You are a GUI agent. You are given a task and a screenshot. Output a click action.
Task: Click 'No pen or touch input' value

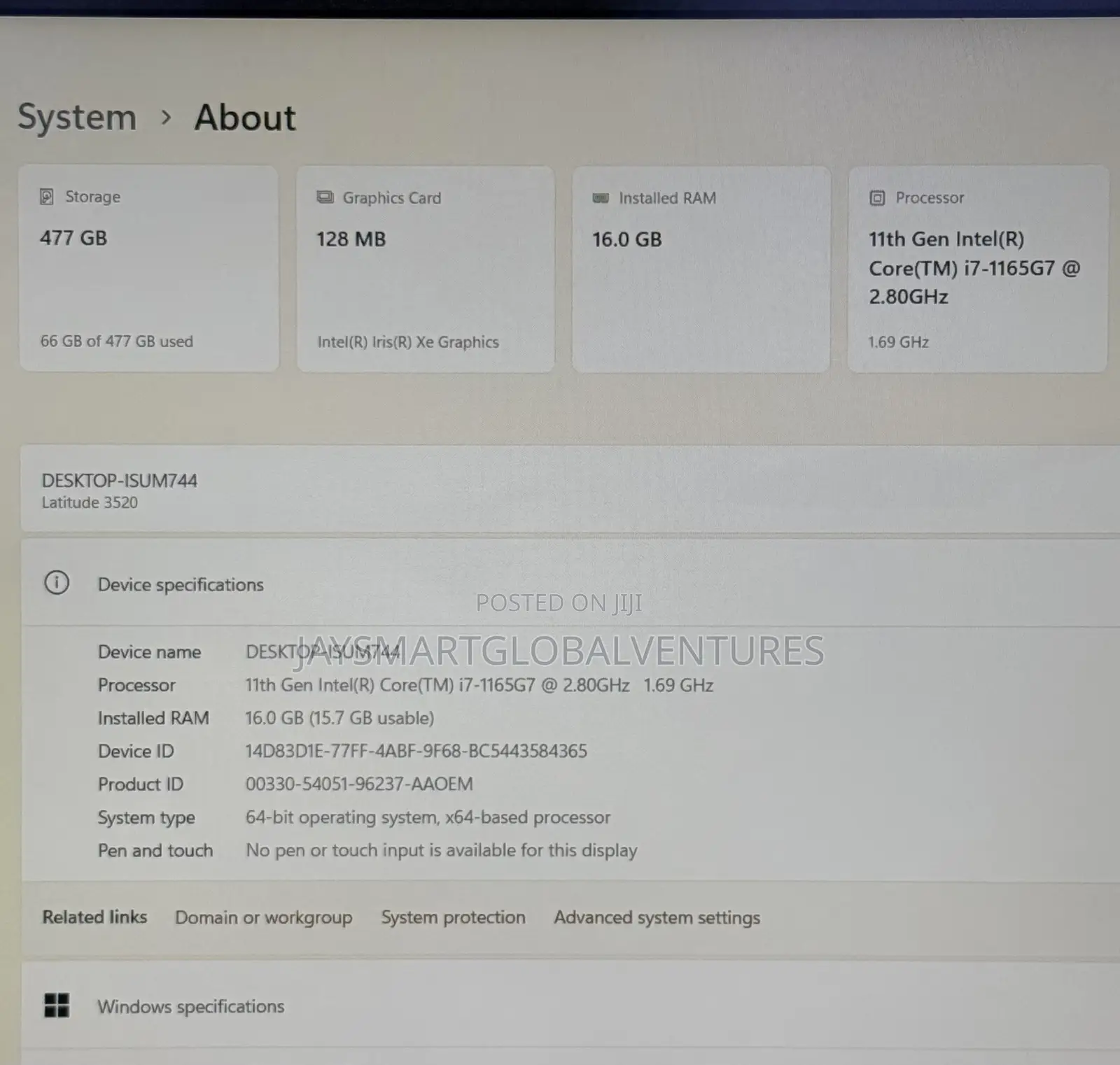(441, 850)
